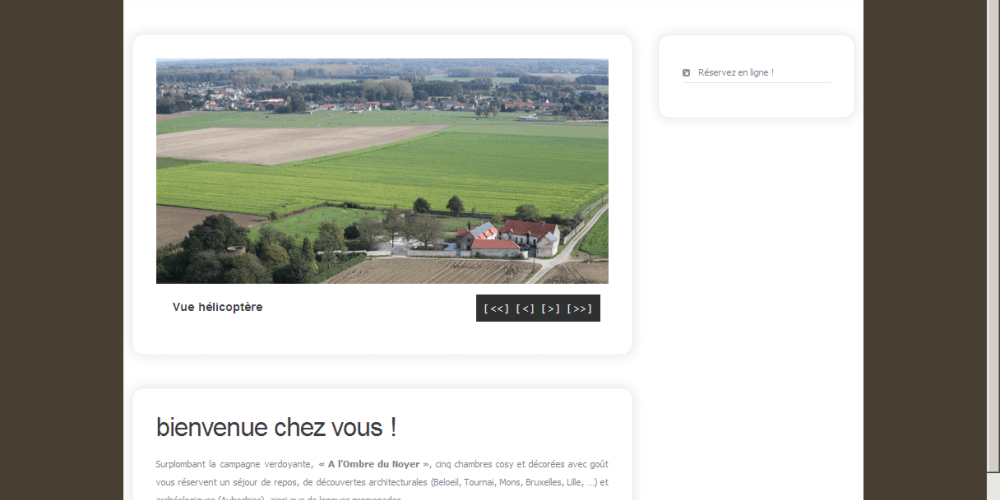Click the word Beloeil in paragraph
Viewport: 1000px width, 500px height.
click(x=446, y=482)
